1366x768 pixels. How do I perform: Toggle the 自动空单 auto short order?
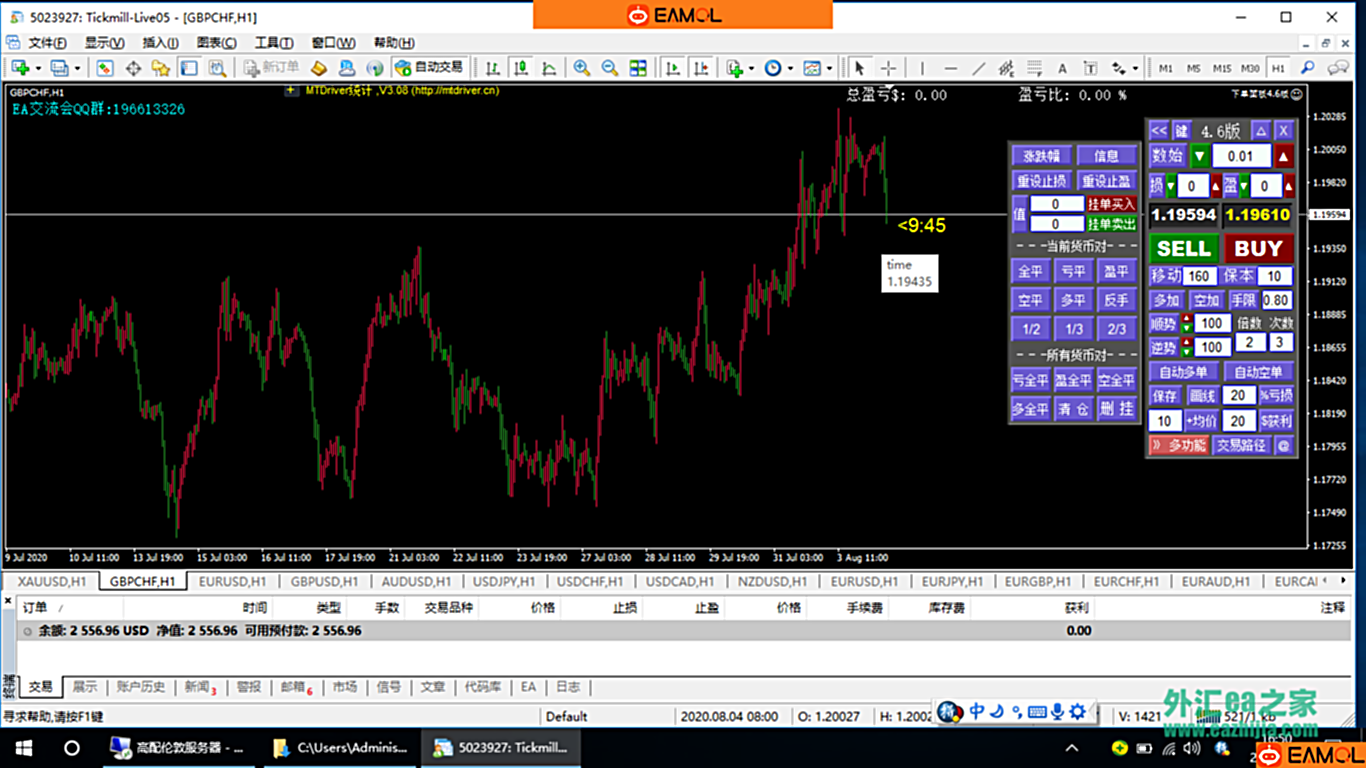[x=1258, y=372]
